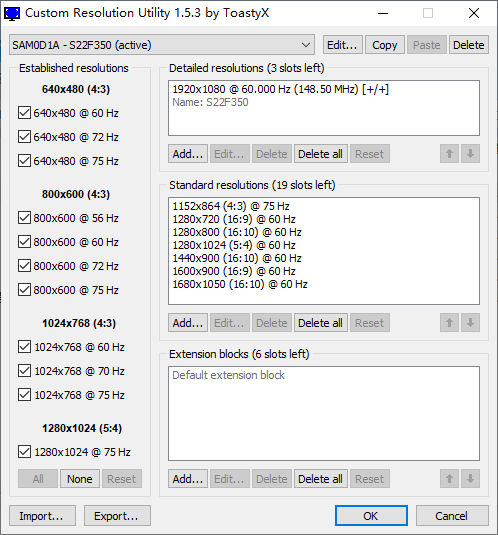Click None under Established resolutions
498x535 pixels.
80,479
